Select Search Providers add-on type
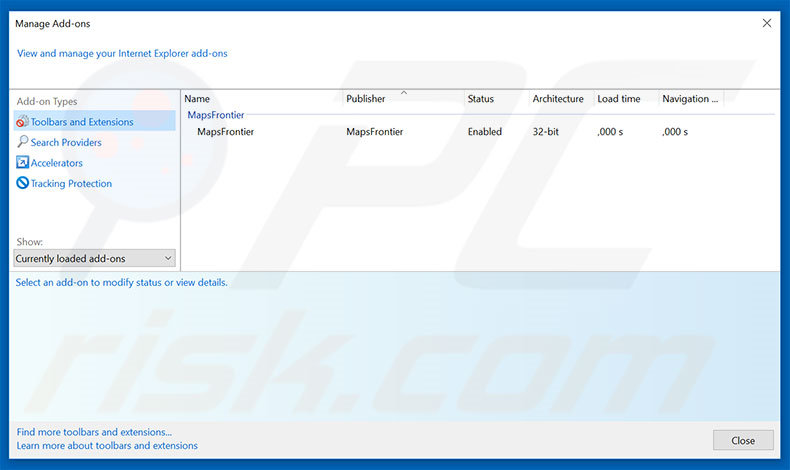 (66, 143)
